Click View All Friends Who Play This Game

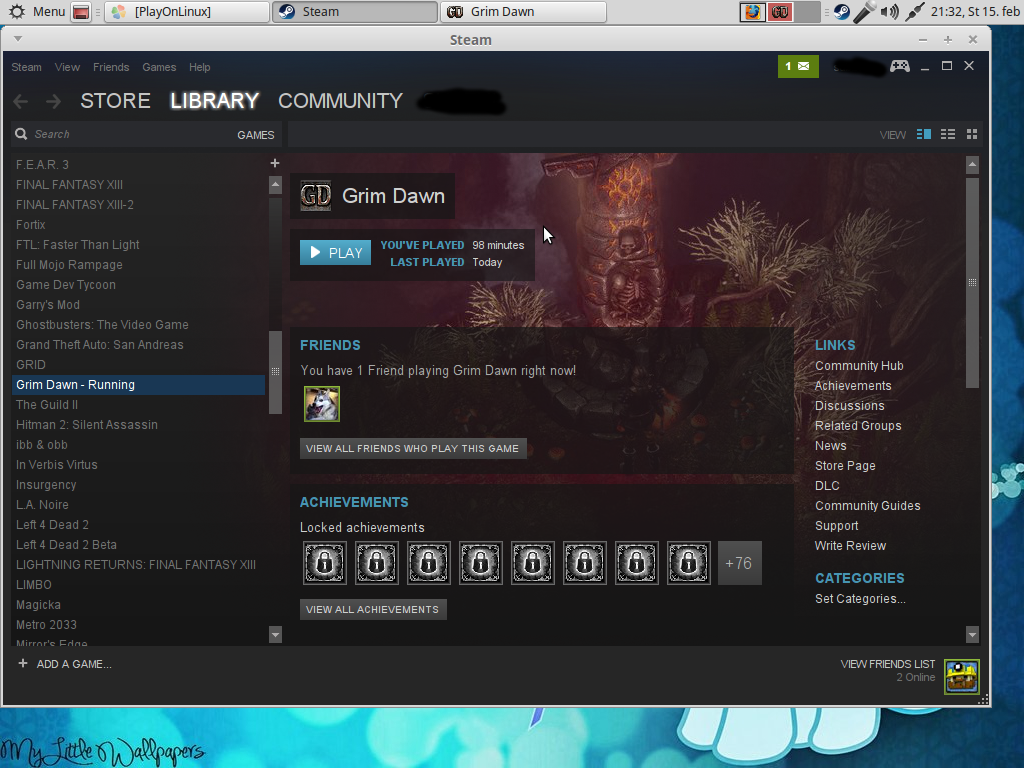pyautogui.click(x=413, y=449)
